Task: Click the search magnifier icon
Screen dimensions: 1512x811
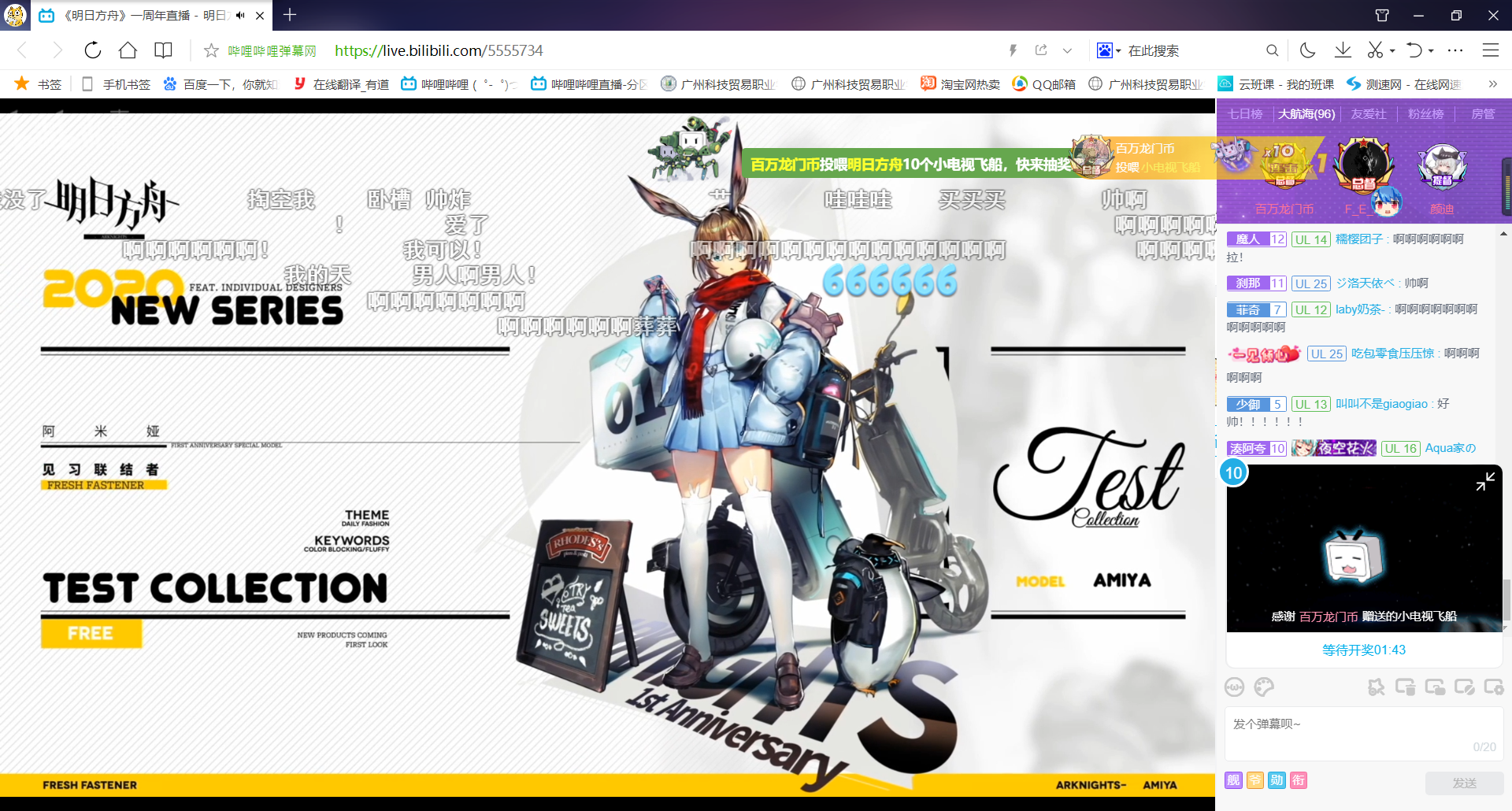Action: [x=1272, y=50]
